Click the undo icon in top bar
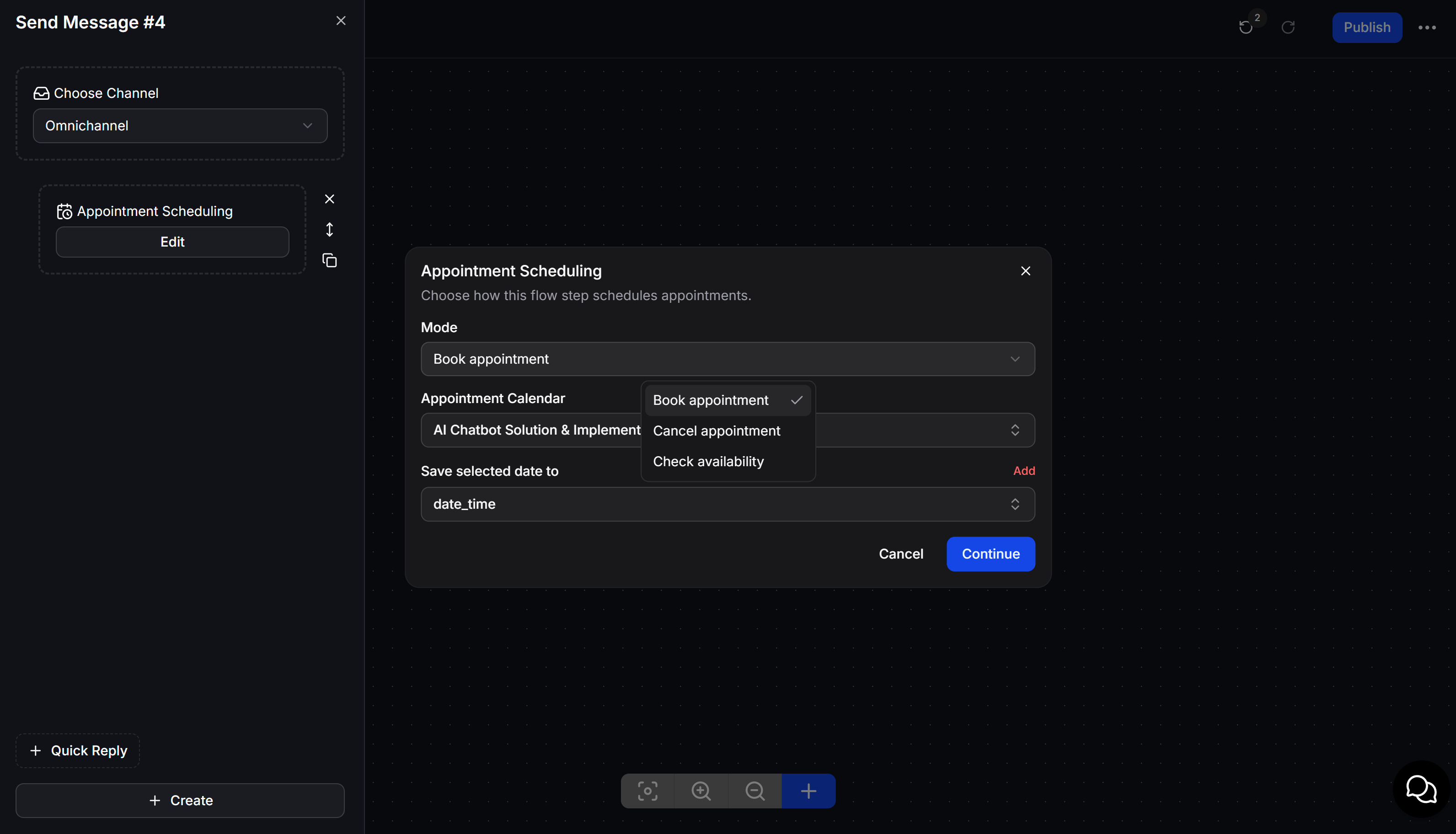 (1245, 27)
